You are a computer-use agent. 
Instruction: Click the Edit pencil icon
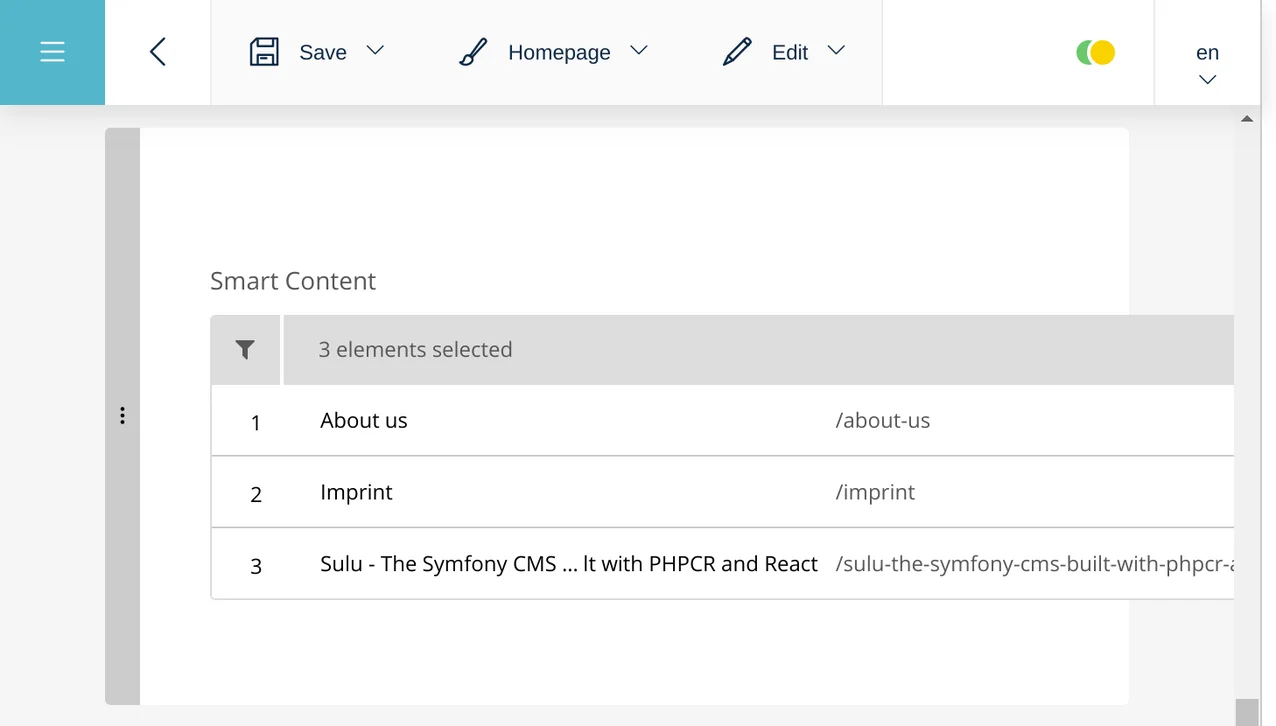click(x=737, y=51)
